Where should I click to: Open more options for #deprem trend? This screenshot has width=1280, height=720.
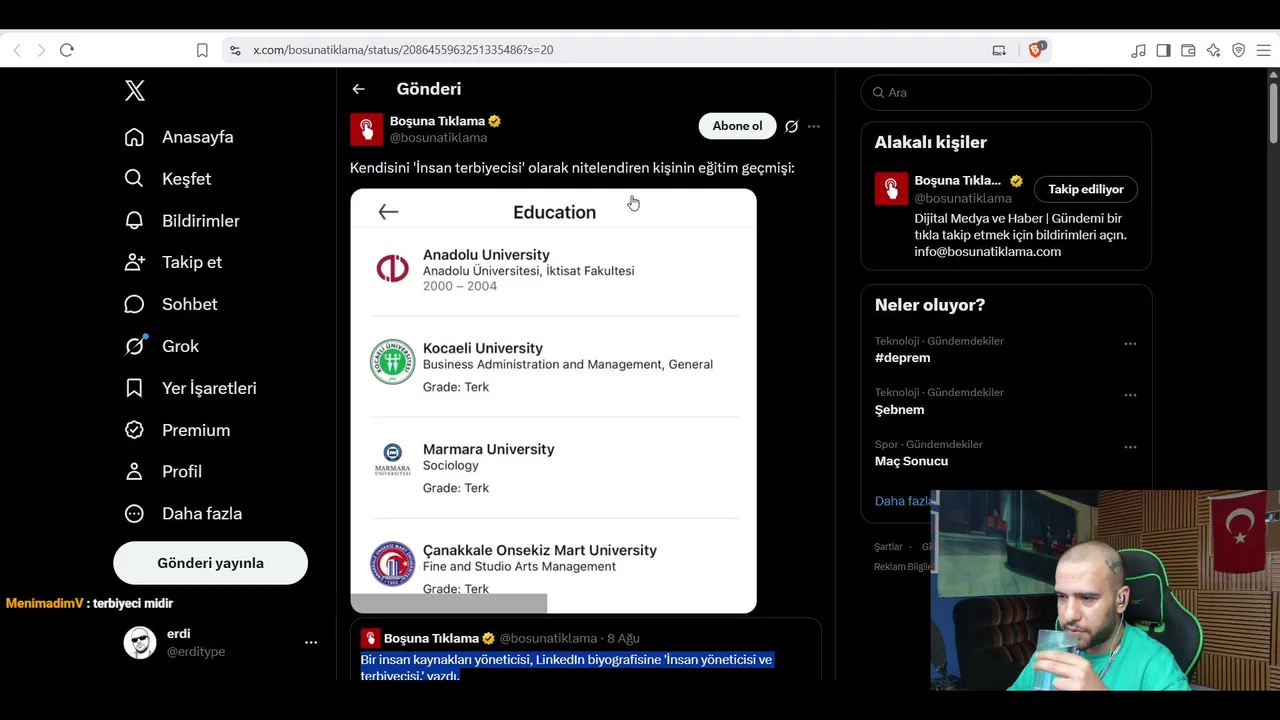[x=1130, y=344]
